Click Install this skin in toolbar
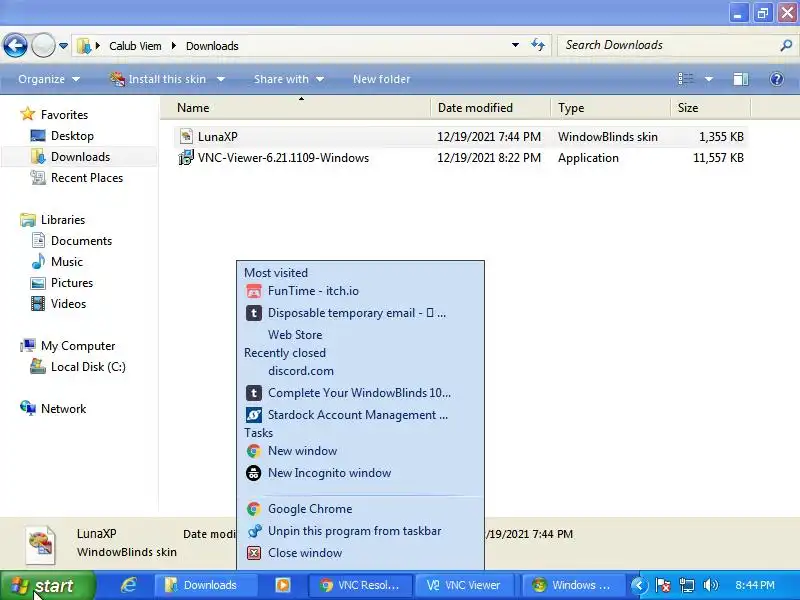 click(158, 79)
